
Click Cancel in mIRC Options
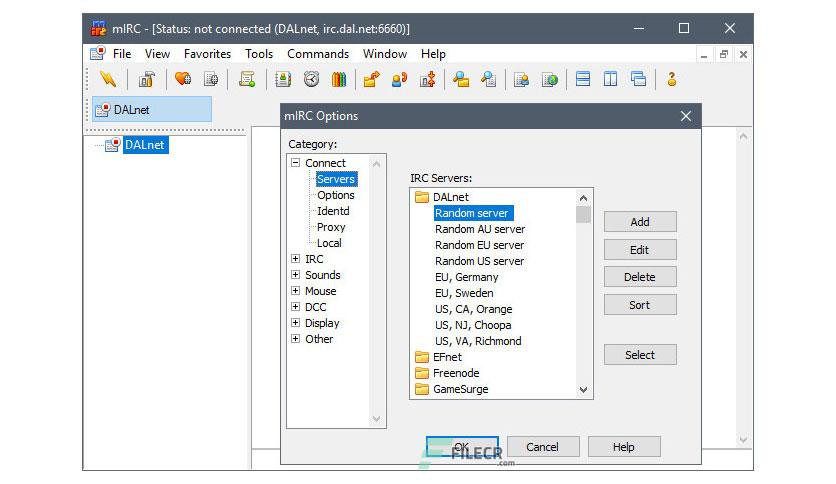tap(543, 447)
